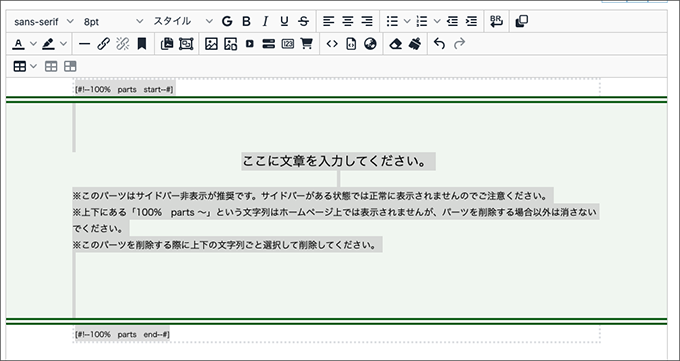The image size is (680, 361).
Task: Open the table insert dropdown
Action: (x=25, y=66)
